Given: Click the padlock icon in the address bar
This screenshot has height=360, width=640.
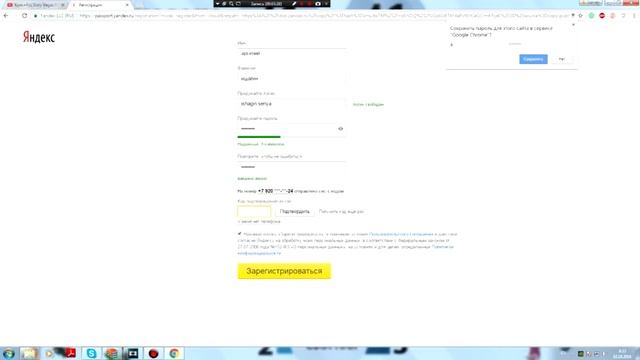Looking at the screenshot, I should point(36,16).
